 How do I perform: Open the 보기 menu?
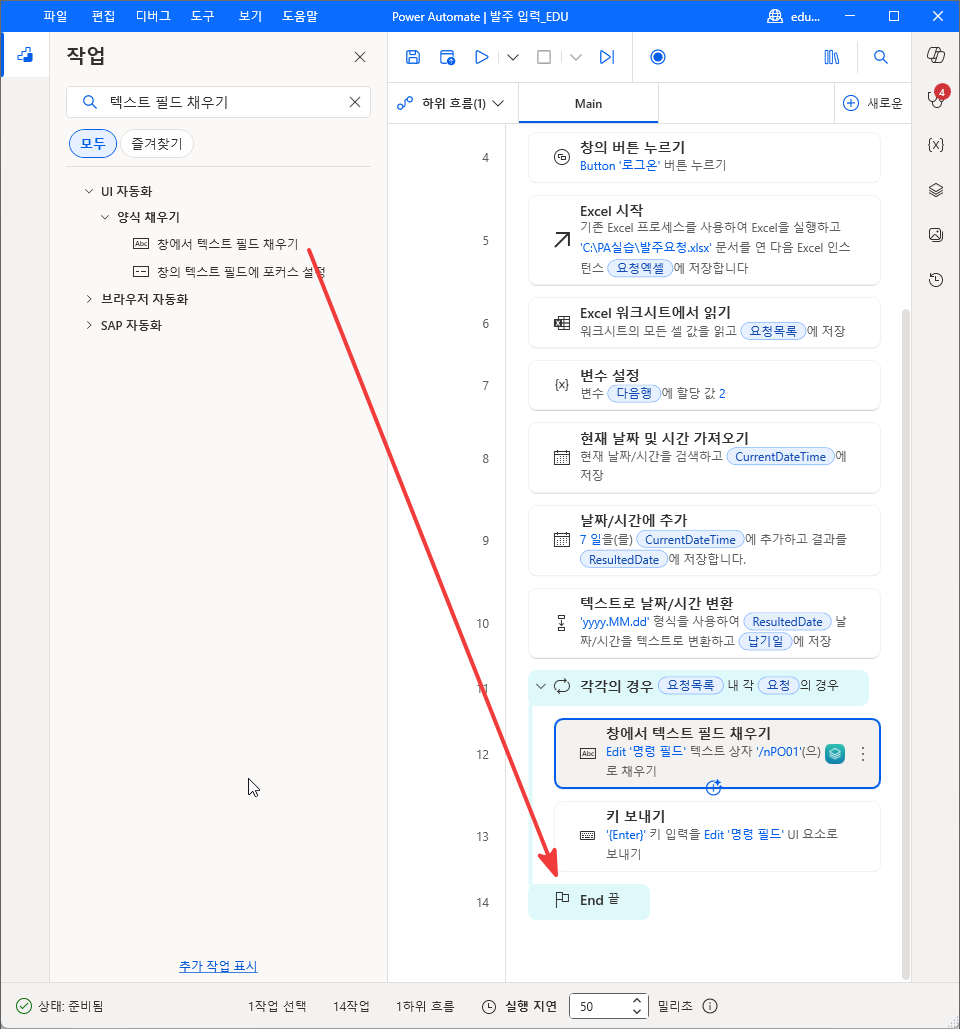tap(250, 16)
